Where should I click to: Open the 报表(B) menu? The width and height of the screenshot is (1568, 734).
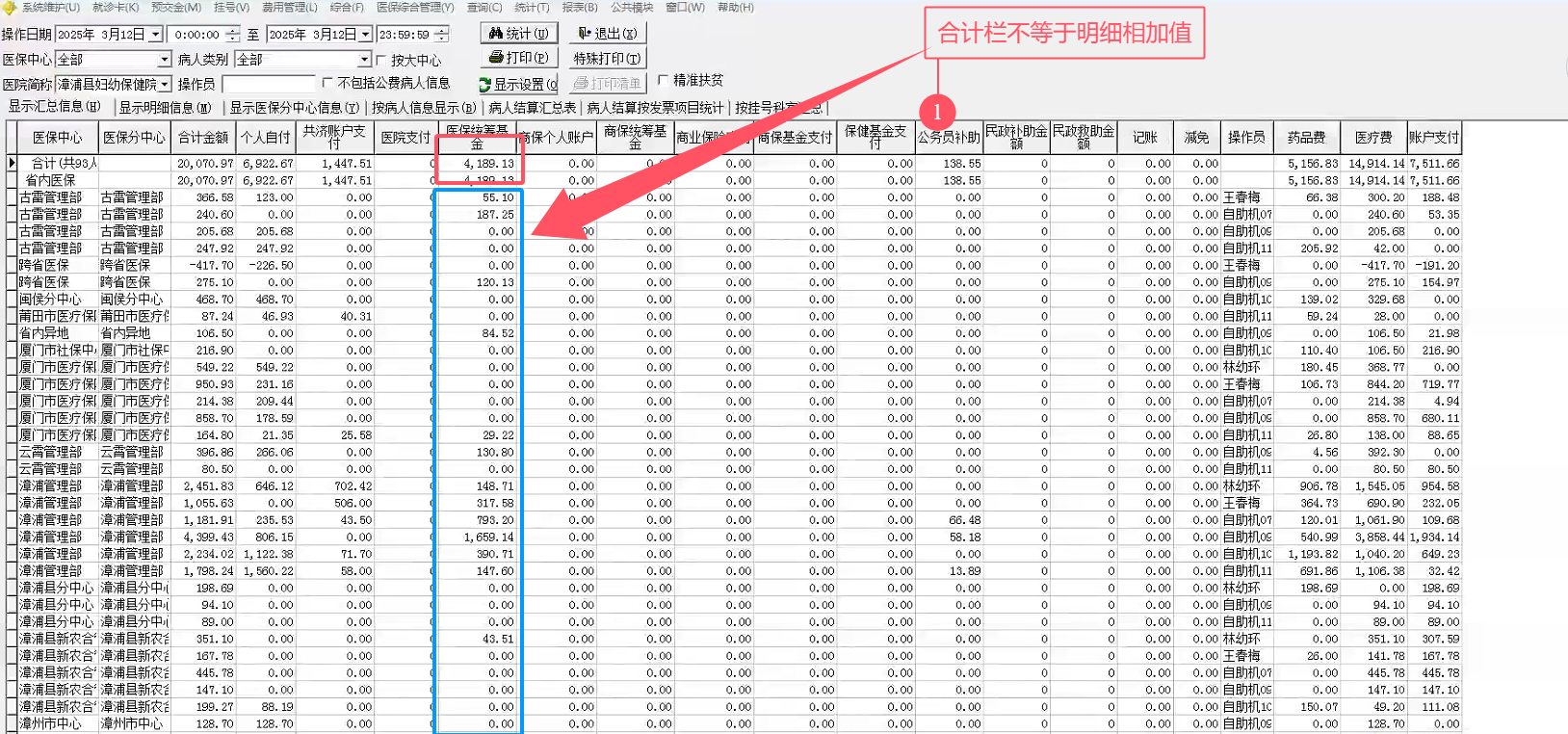pyautogui.click(x=580, y=8)
